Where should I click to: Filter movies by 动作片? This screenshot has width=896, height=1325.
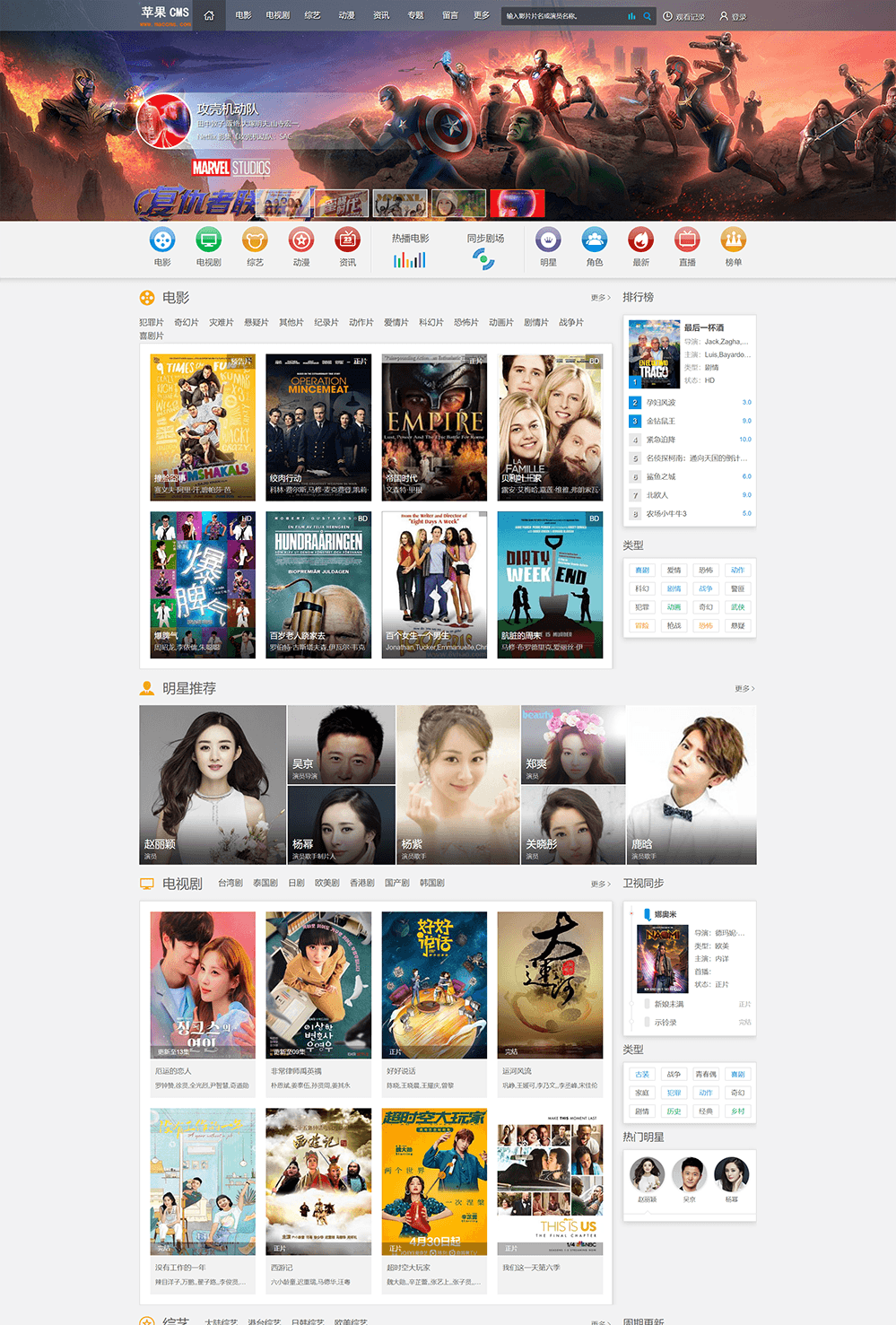[361, 322]
